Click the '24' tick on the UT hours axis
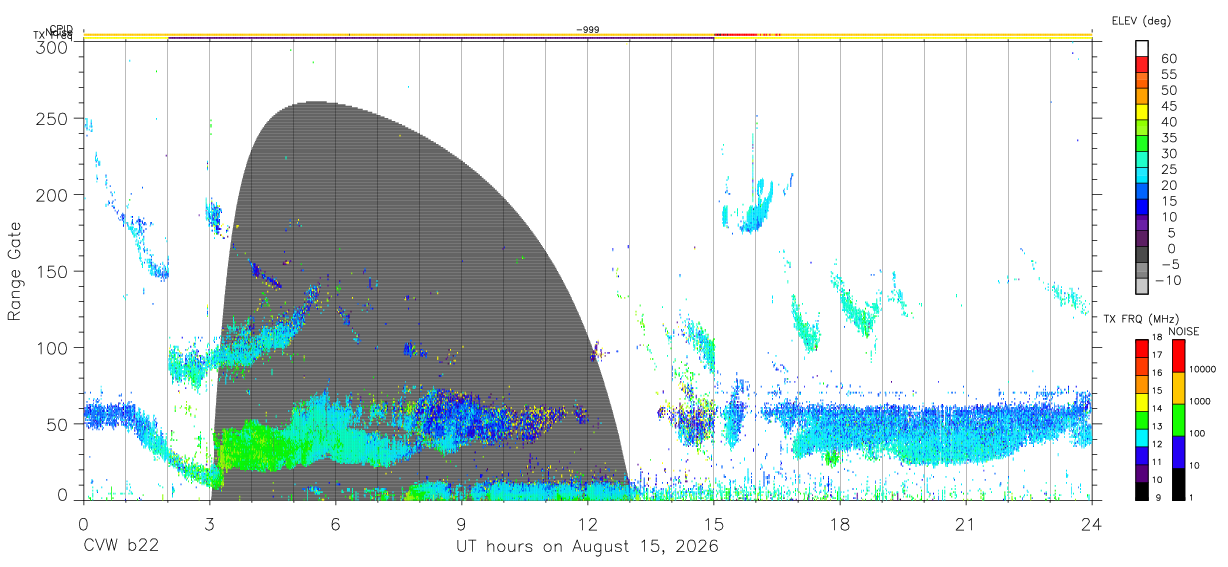This screenshot has width=1228, height=567. [x=1092, y=524]
